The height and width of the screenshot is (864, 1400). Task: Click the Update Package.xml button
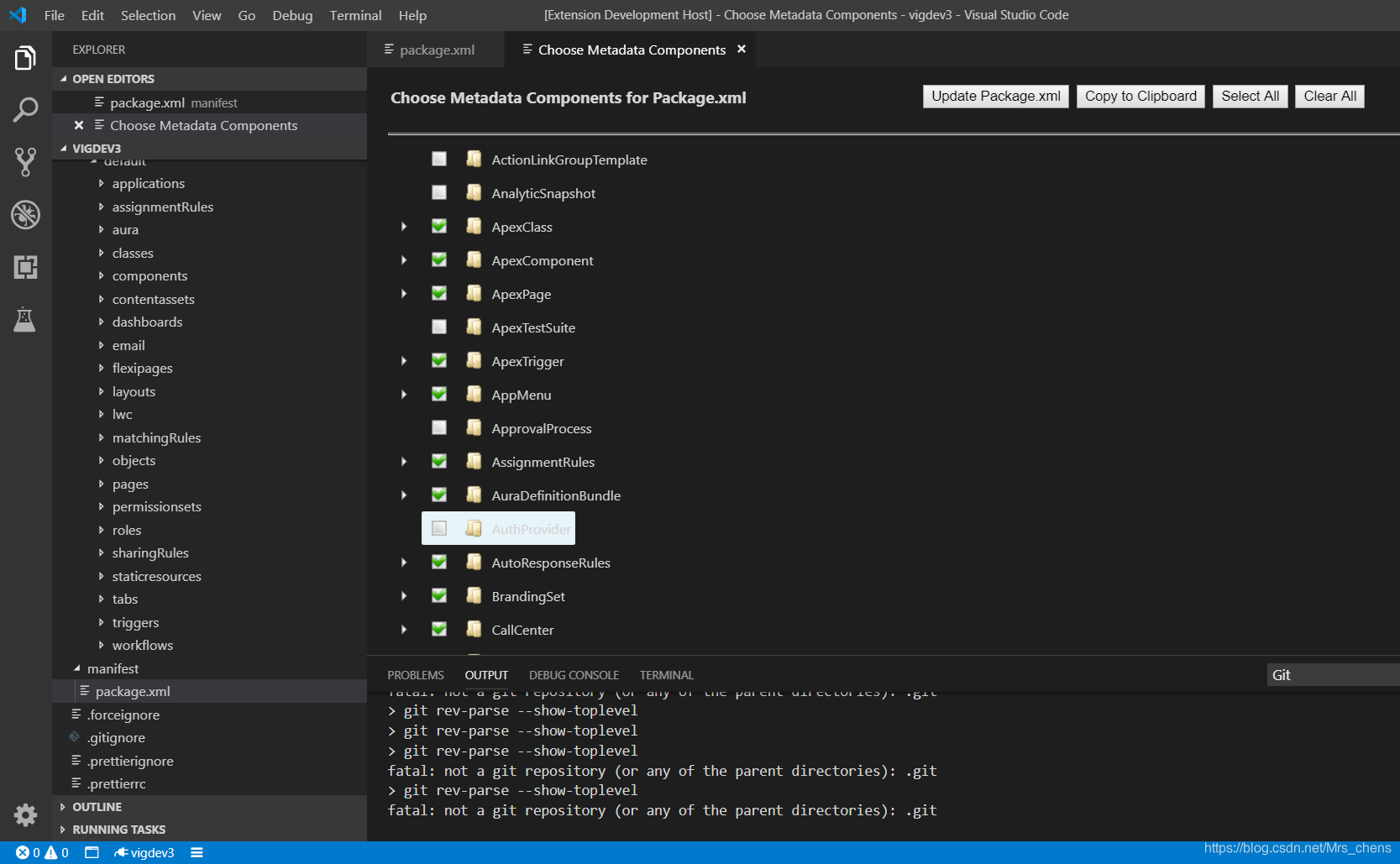(994, 96)
